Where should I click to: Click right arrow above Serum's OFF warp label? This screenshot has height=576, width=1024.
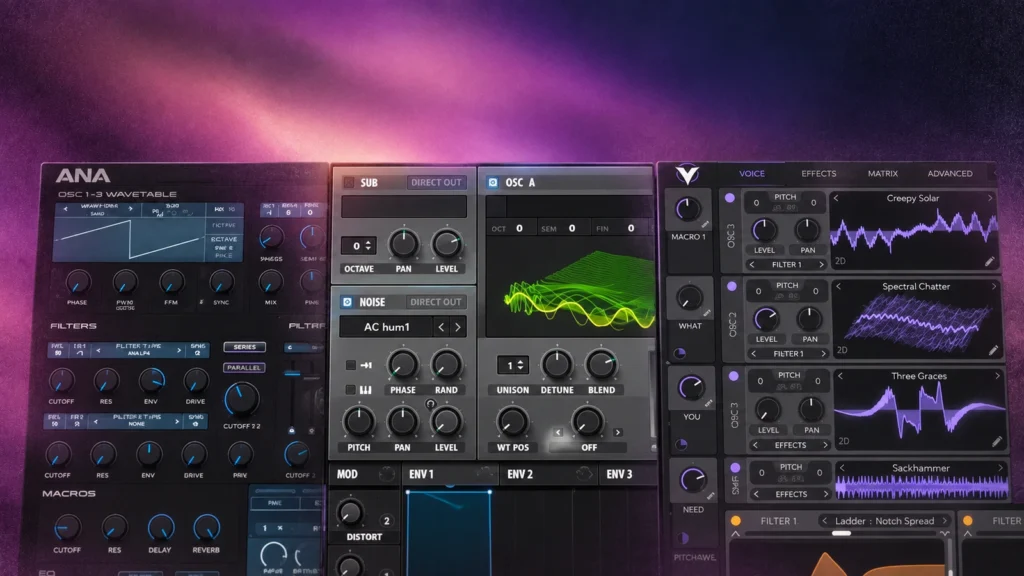617,432
